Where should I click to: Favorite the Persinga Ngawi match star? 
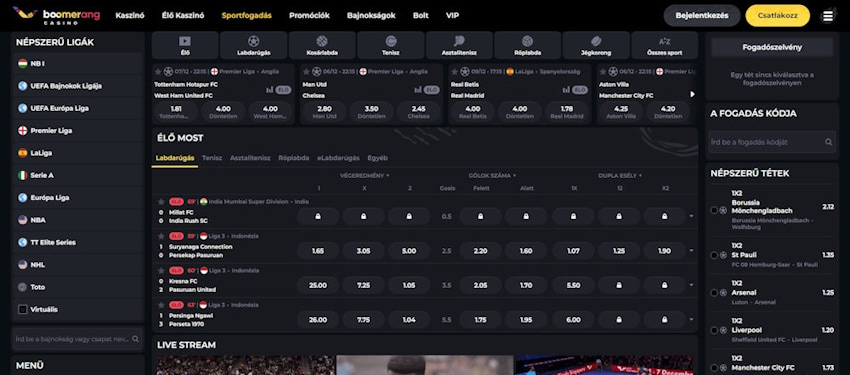tap(161, 305)
